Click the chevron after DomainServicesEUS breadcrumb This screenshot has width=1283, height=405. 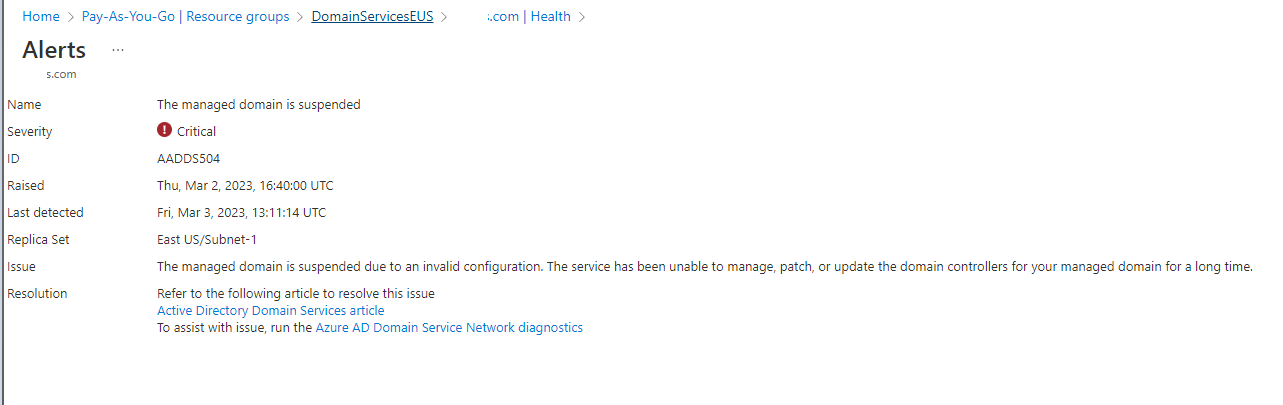[x=444, y=17]
